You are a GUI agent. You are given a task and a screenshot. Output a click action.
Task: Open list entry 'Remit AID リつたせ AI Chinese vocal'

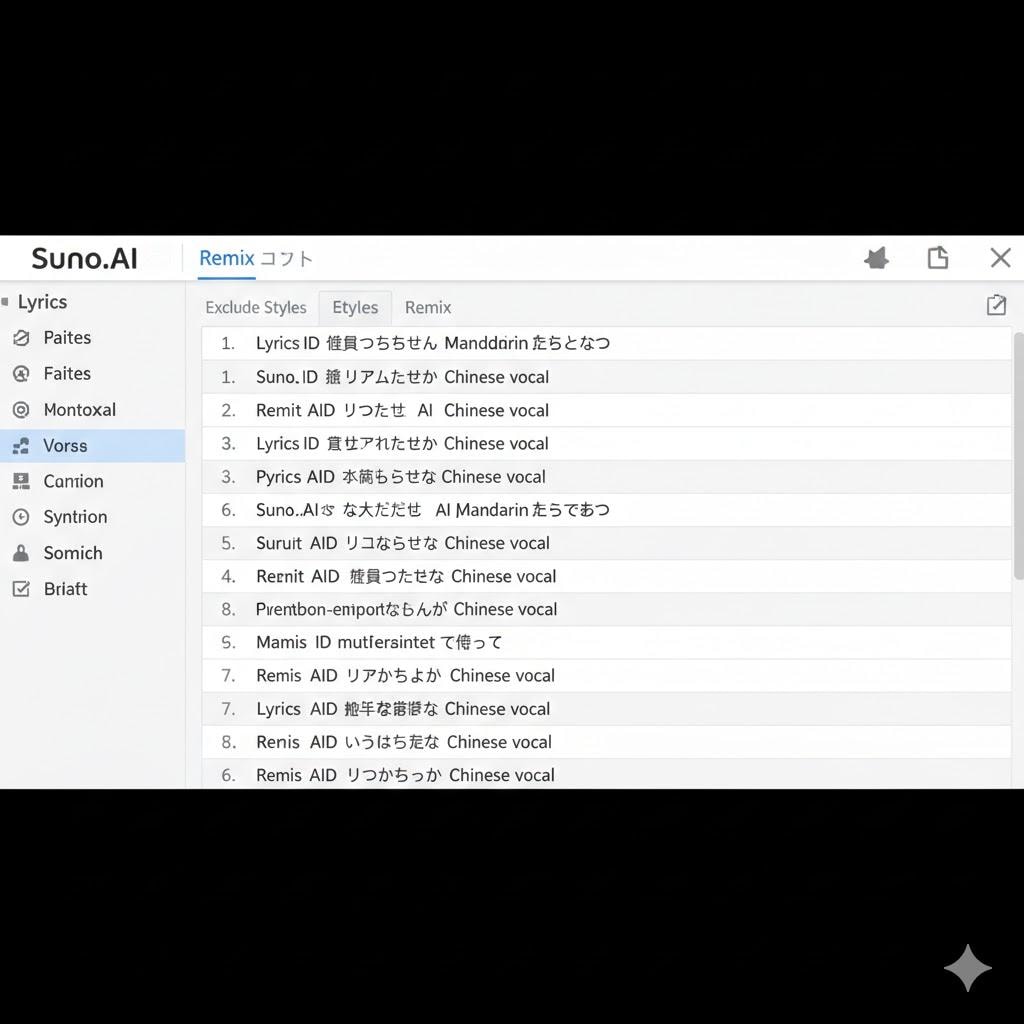click(402, 410)
